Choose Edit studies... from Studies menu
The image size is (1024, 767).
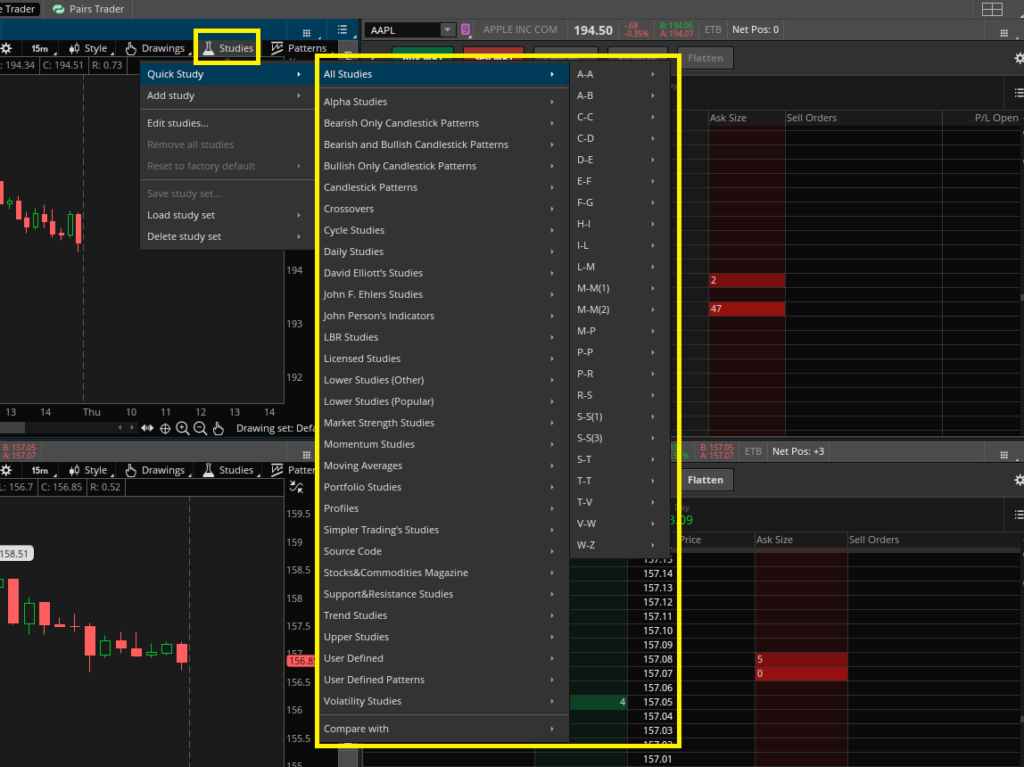(x=226, y=123)
